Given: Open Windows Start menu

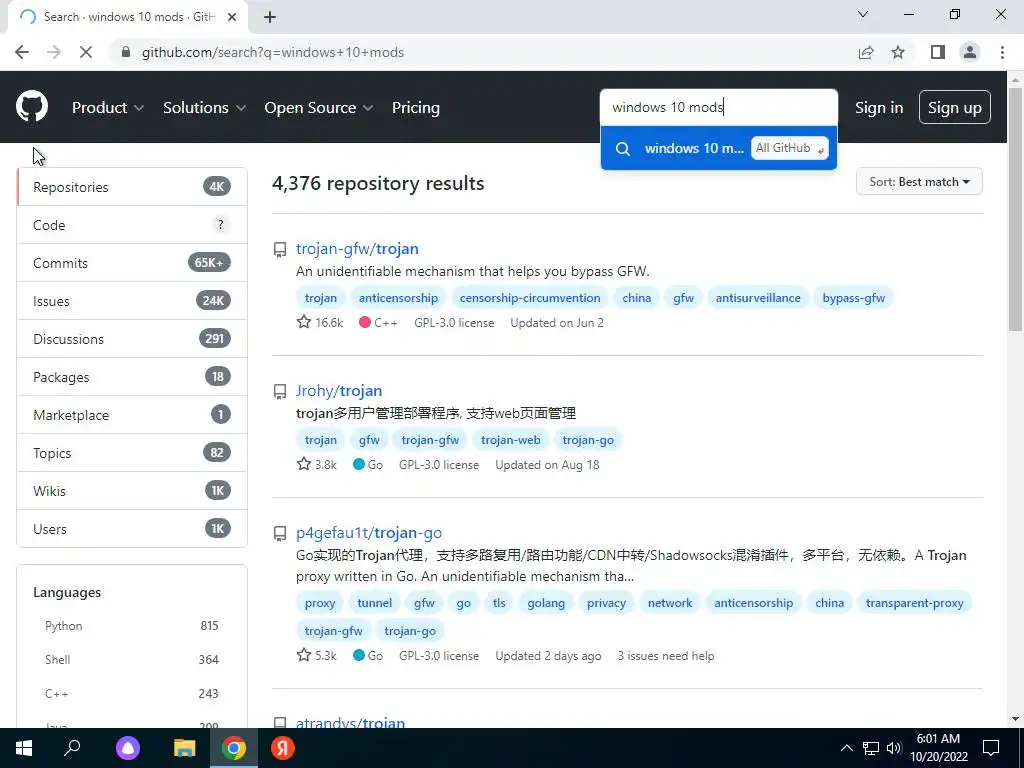Looking at the screenshot, I should coord(24,748).
